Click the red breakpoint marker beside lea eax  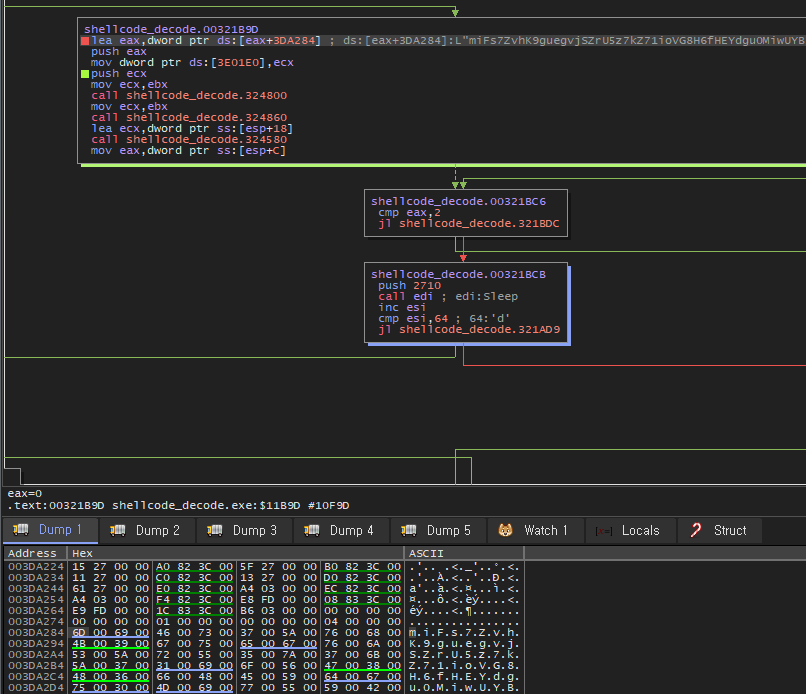[85, 41]
